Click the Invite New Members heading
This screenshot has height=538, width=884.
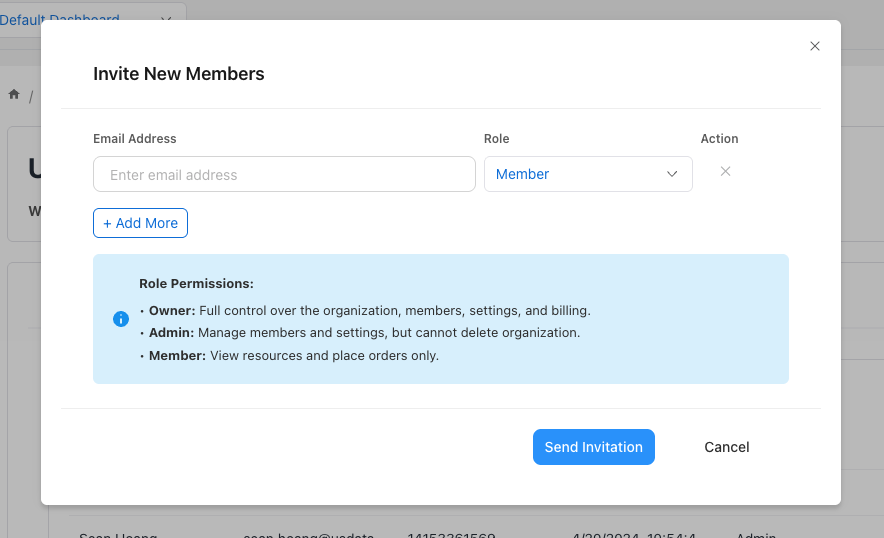click(x=179, y=74)
